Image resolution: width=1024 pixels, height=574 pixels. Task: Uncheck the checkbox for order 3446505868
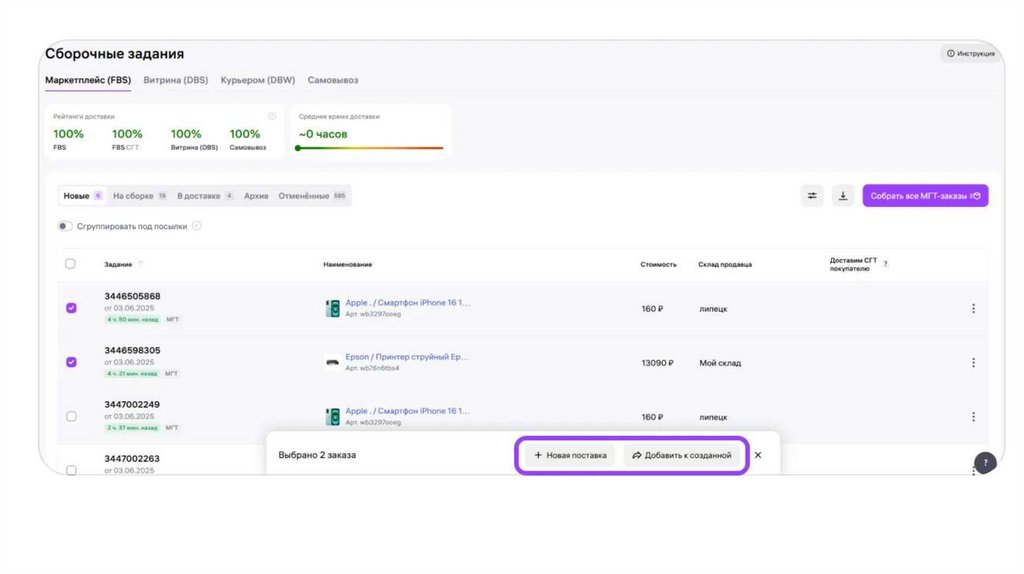71,308
